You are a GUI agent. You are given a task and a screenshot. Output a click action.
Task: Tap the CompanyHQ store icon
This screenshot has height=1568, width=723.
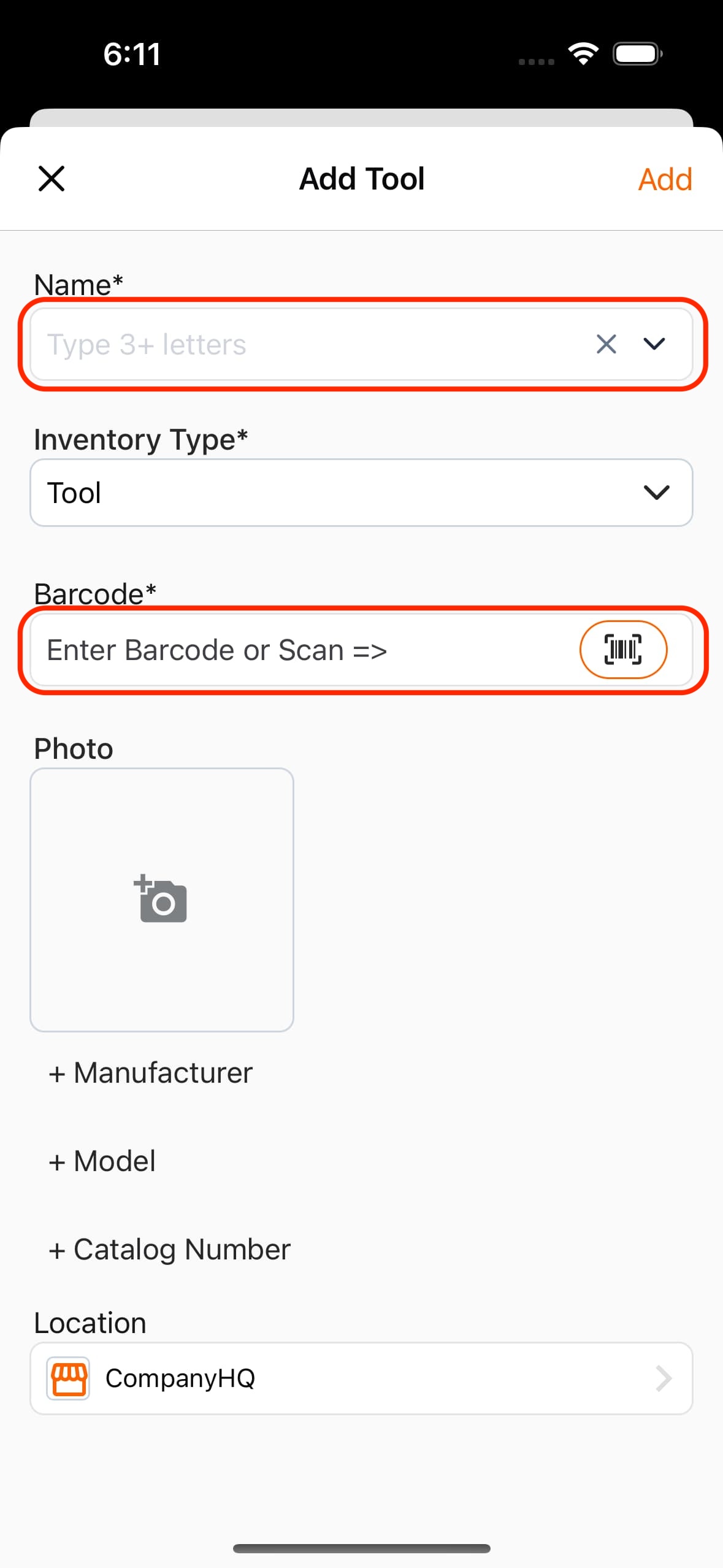pos(69,1378)
